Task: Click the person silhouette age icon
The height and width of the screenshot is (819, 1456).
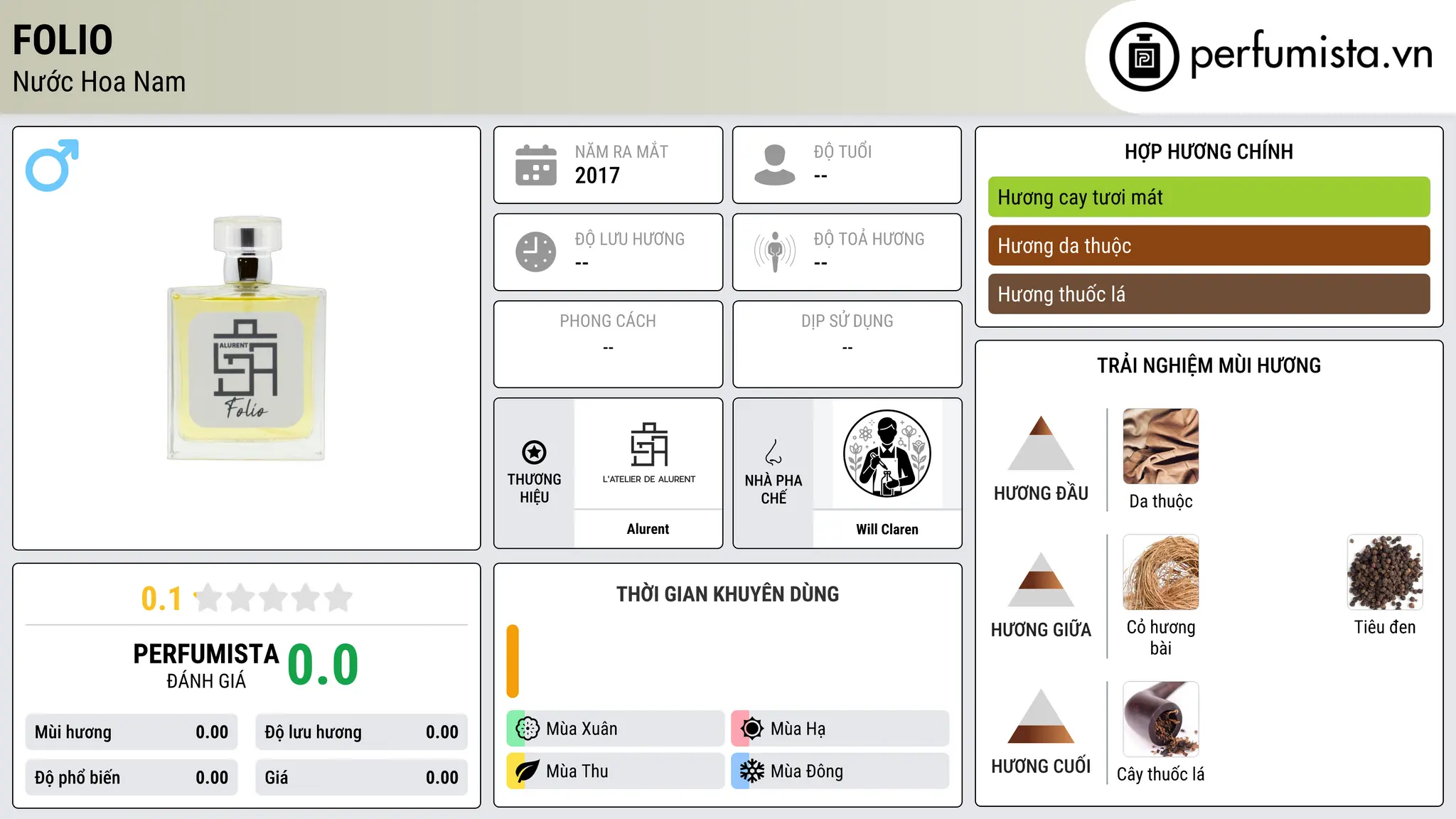Action: tap(774, 165)
